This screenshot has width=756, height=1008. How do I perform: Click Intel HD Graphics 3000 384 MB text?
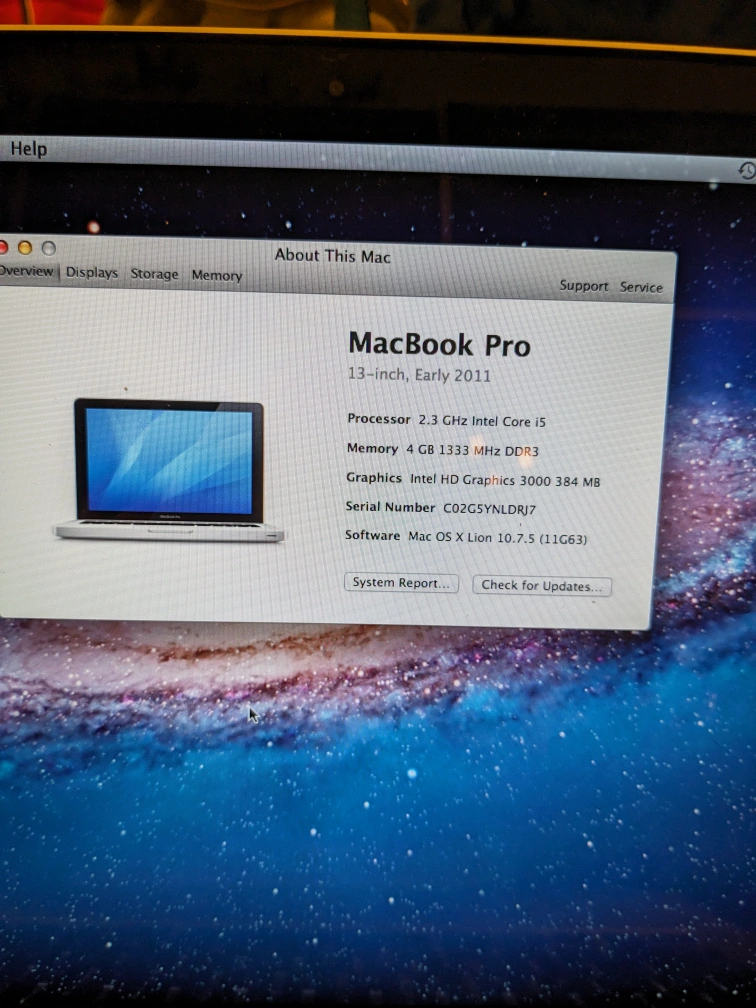[x=505, y=480]
